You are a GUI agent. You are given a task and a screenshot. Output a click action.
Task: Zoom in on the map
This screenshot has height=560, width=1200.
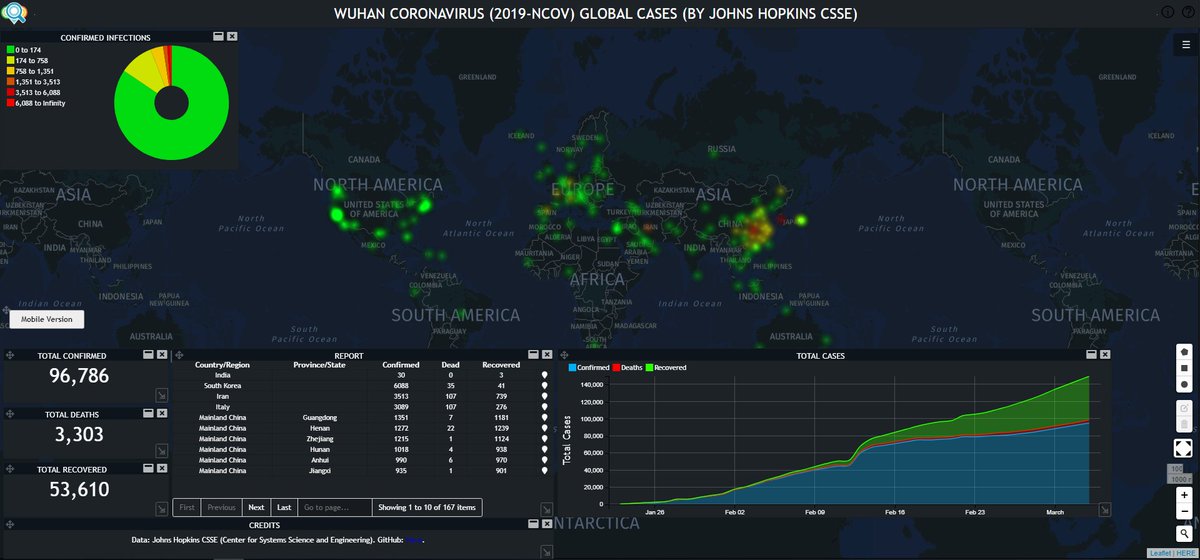pos(1185,495)
